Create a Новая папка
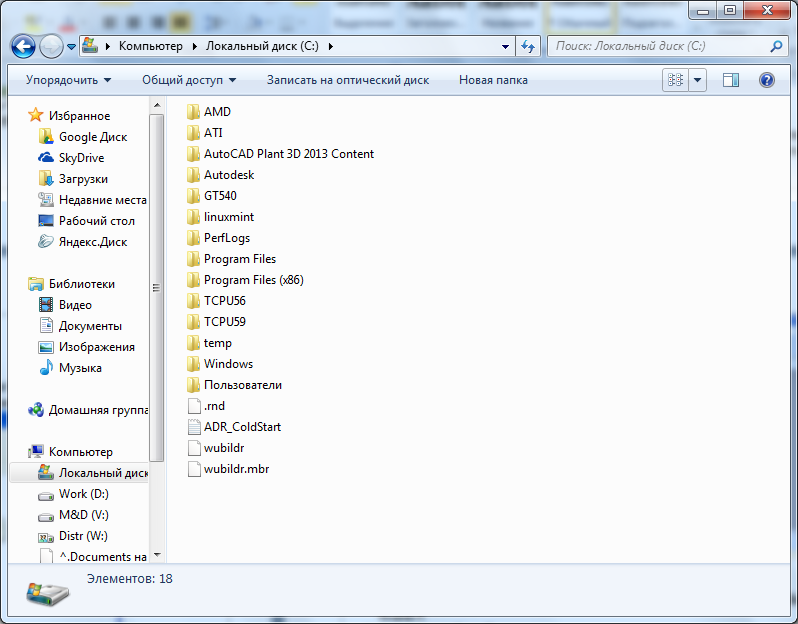This screenshot has width=798, height=624. (x=493, y=80)
